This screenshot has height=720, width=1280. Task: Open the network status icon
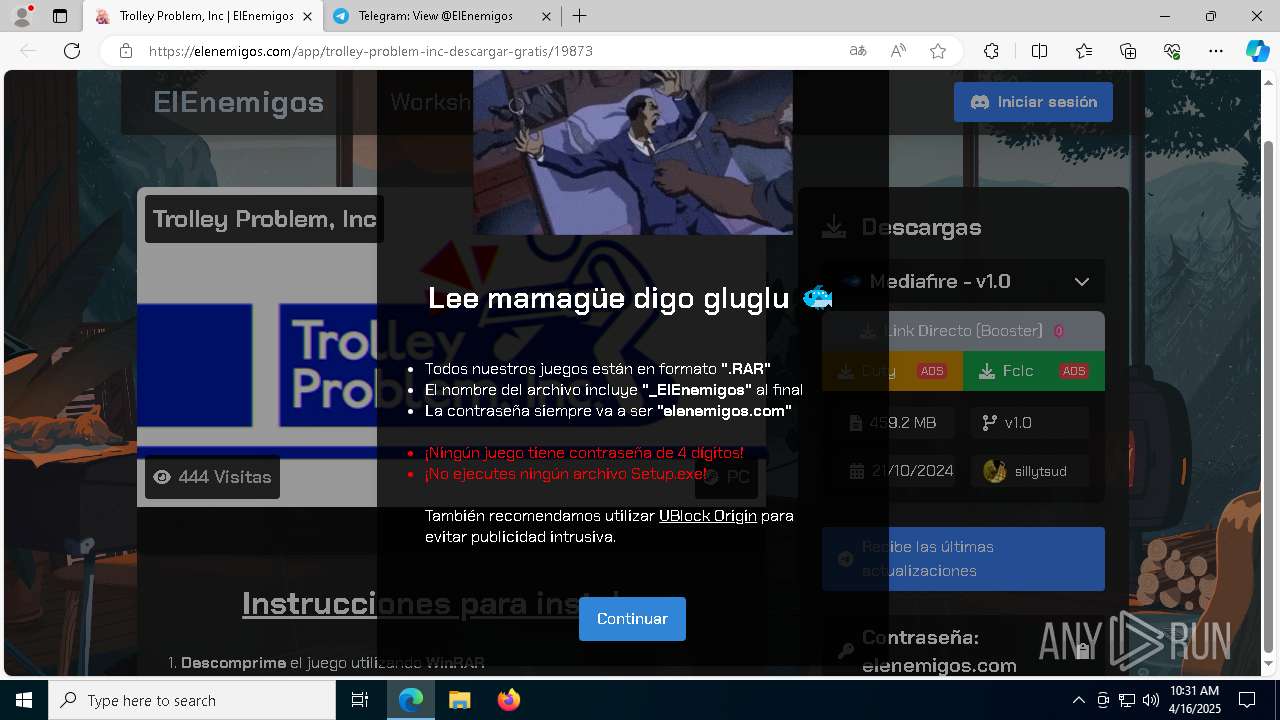1126,700
